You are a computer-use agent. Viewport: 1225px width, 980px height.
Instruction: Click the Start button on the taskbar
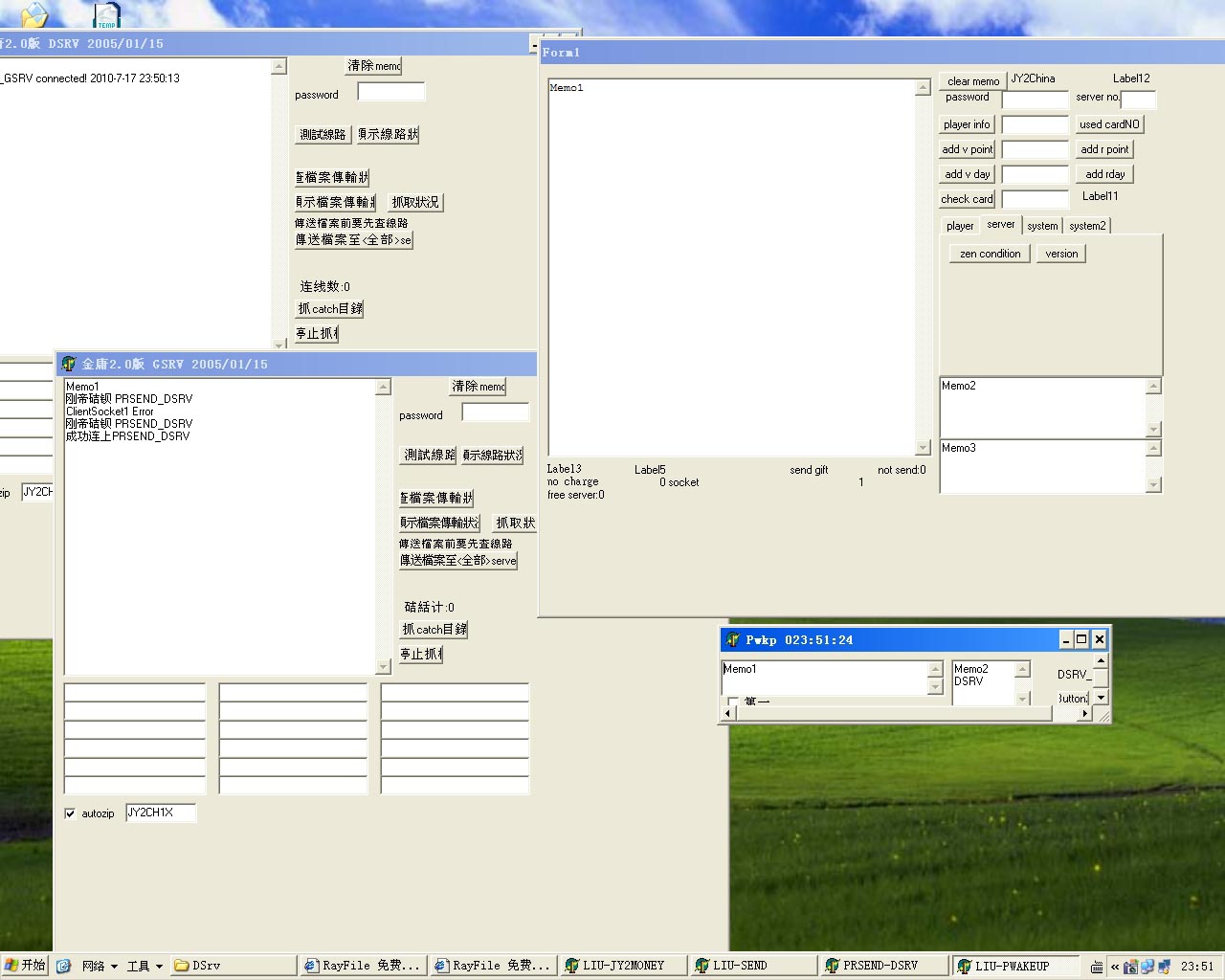[x=25, y=966]
